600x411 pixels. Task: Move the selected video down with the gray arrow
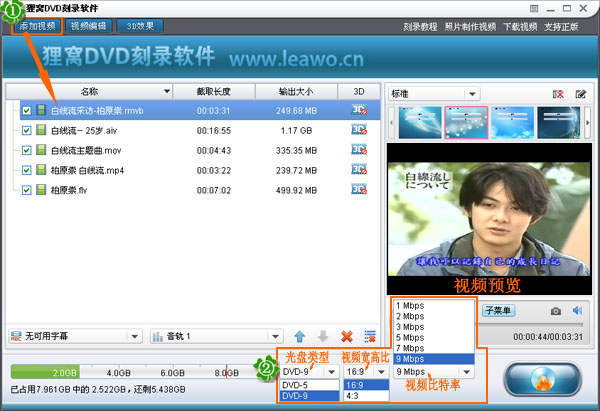click(323, 336)
